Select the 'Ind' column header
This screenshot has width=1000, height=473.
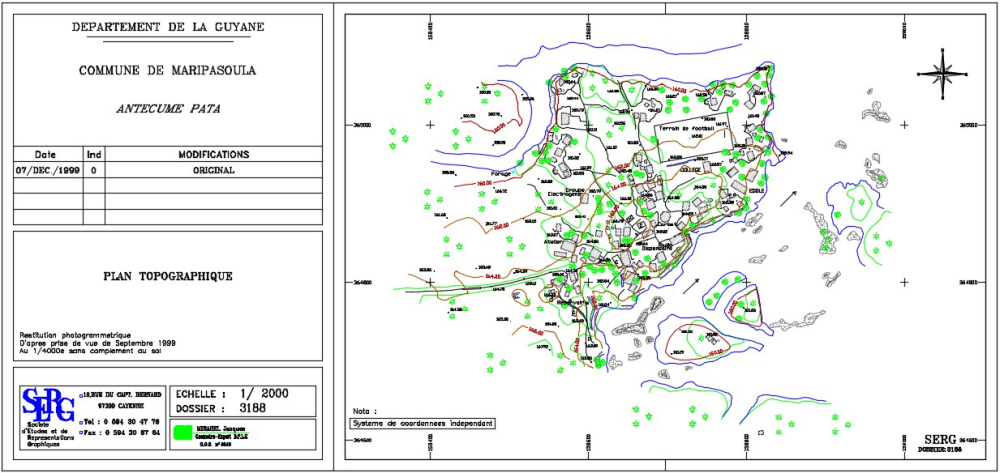point(94,155)
